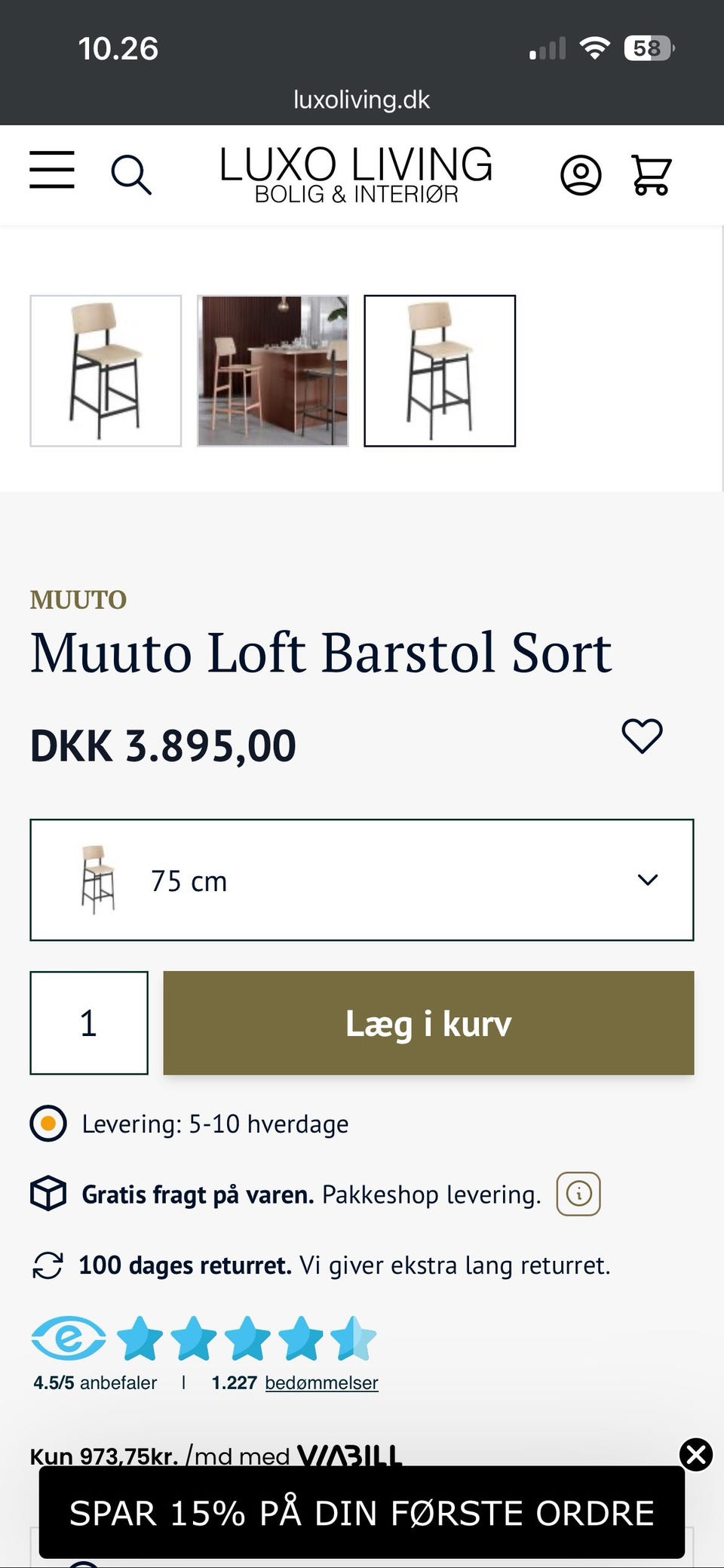Tap the shipping info icon
724x1568 pixels.
pos(578,1194)
